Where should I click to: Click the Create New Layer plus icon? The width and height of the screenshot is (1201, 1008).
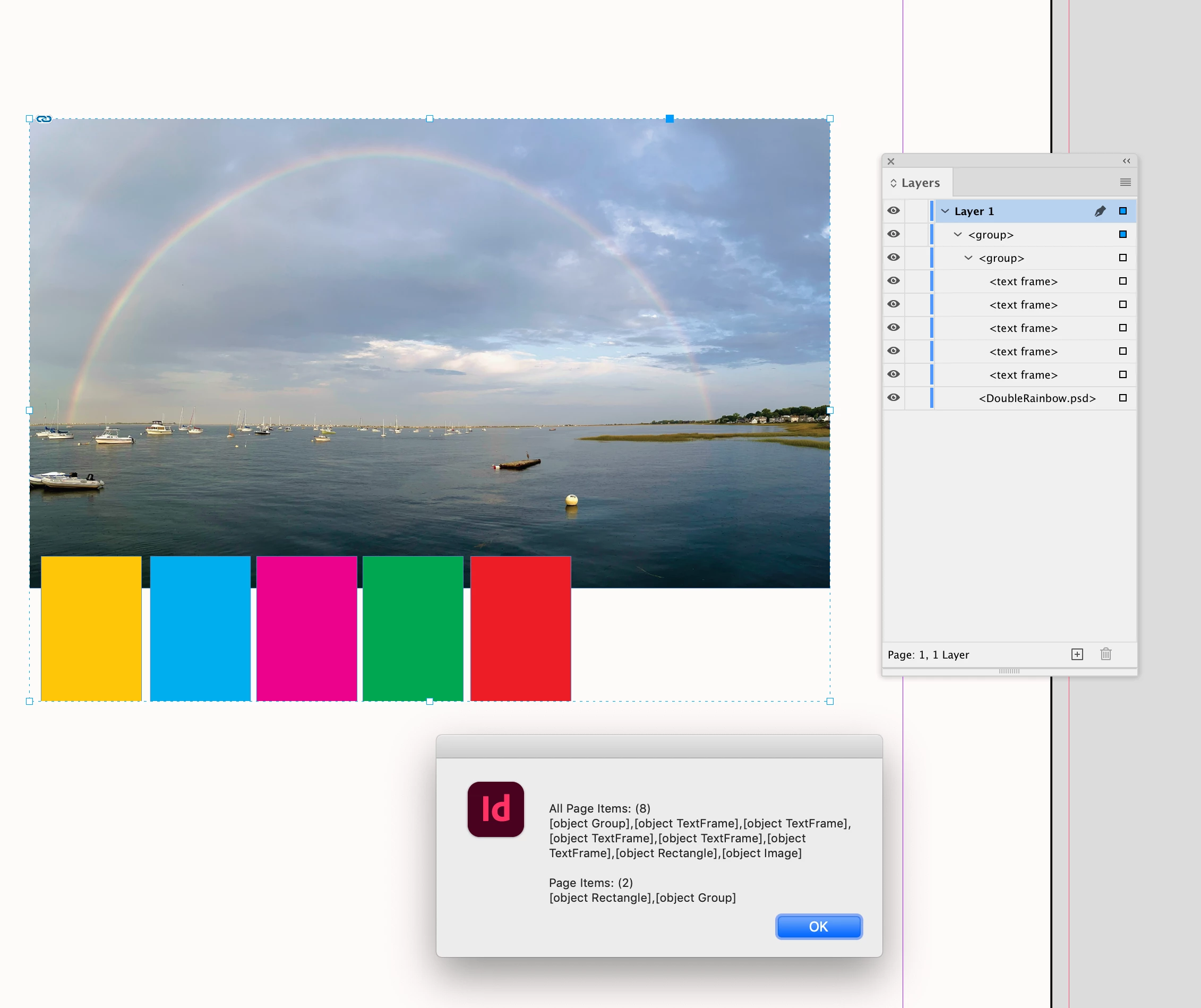coord(1077,654)
